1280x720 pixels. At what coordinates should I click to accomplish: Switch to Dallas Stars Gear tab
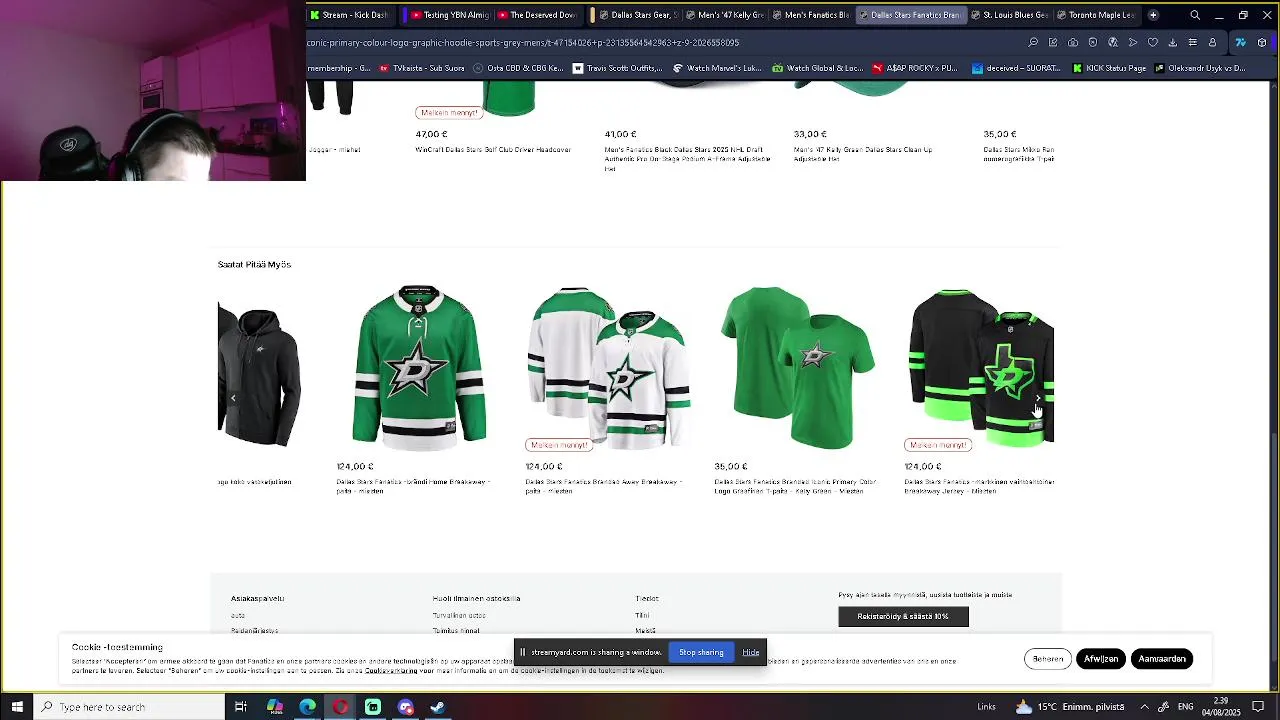(x=638, y=15)
